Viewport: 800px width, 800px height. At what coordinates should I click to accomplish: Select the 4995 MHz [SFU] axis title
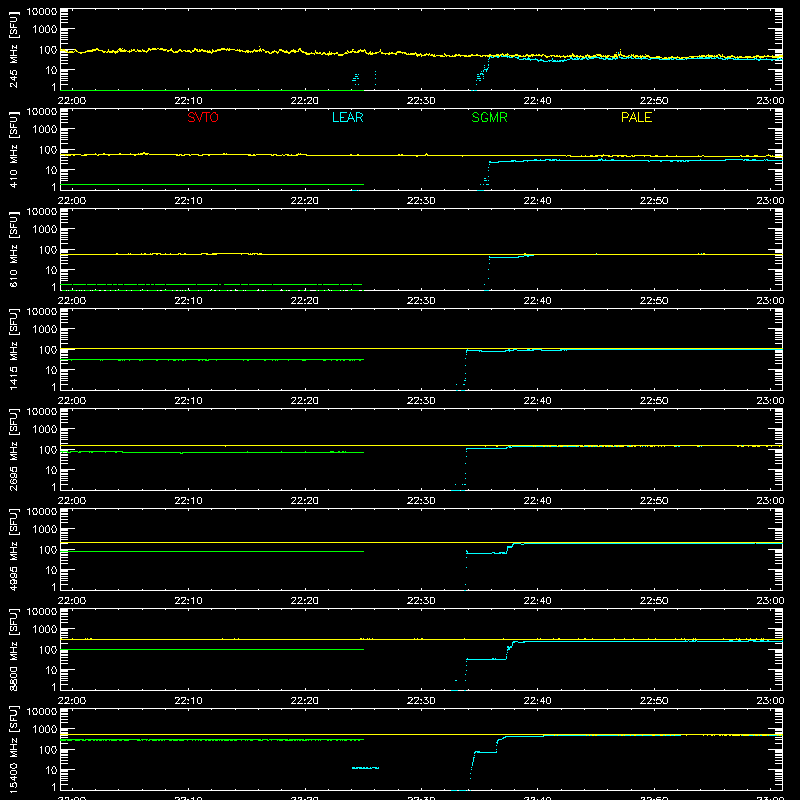click(14, 549)
